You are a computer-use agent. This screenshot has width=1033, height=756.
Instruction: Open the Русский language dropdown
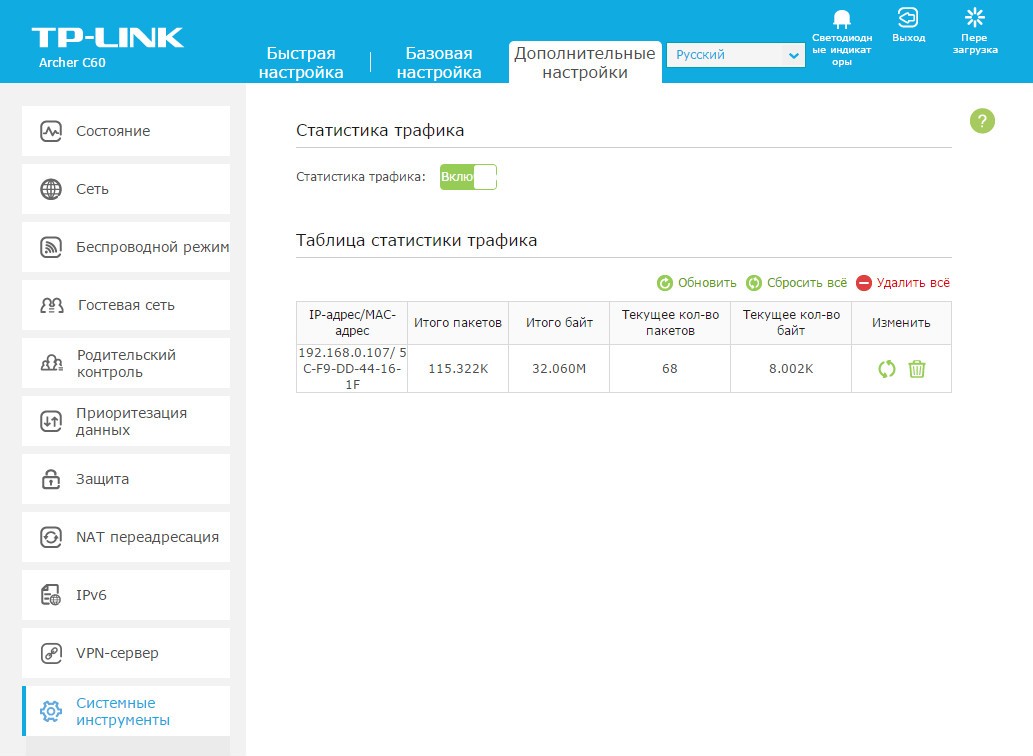click(x=735, y=56)
